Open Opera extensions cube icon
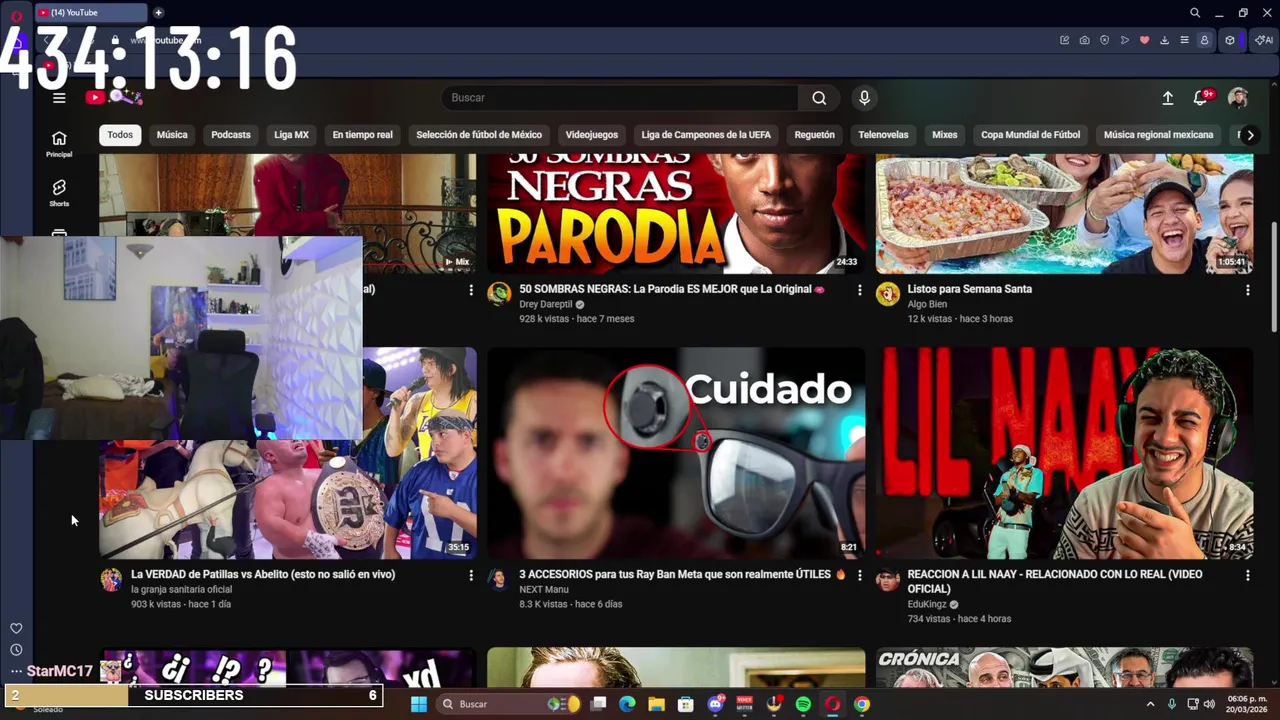1280x720 pixels. coord(1230,40)
